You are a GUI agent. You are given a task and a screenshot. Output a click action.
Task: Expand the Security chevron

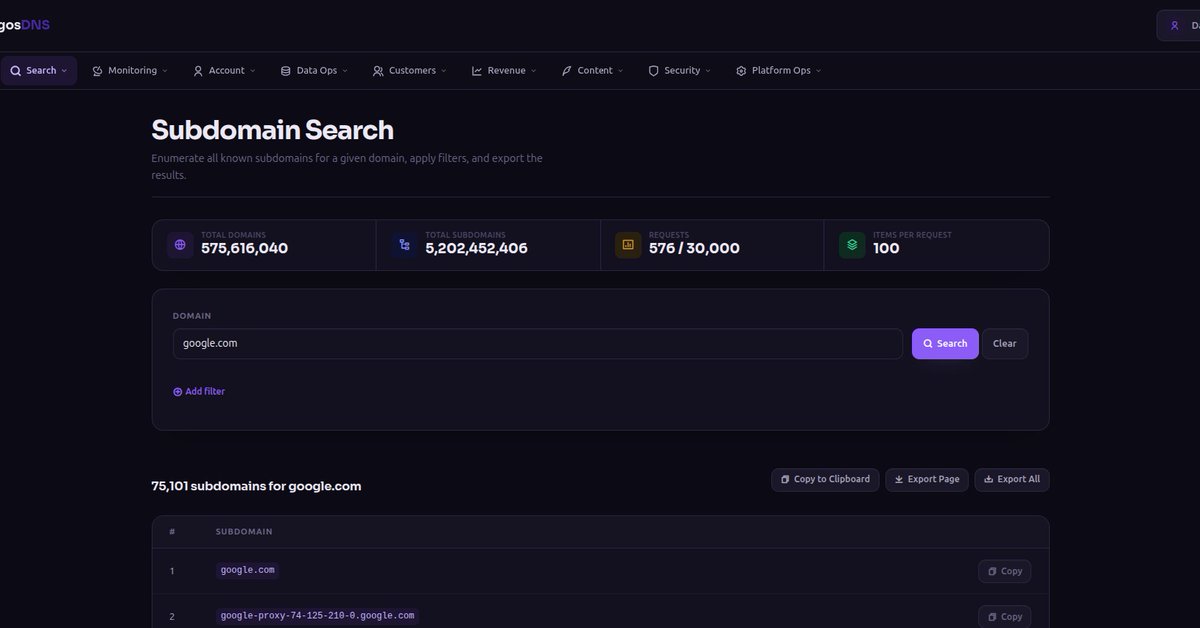click(709, 71)
